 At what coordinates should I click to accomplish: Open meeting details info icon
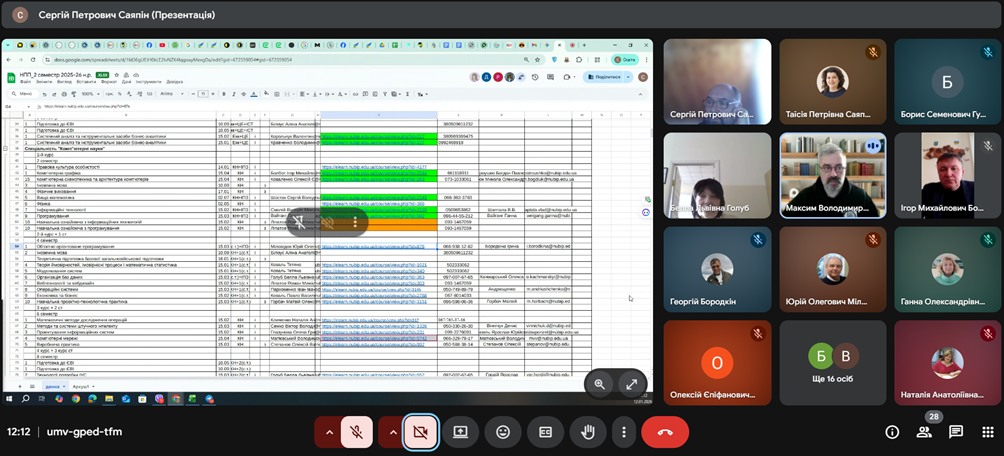892,432
